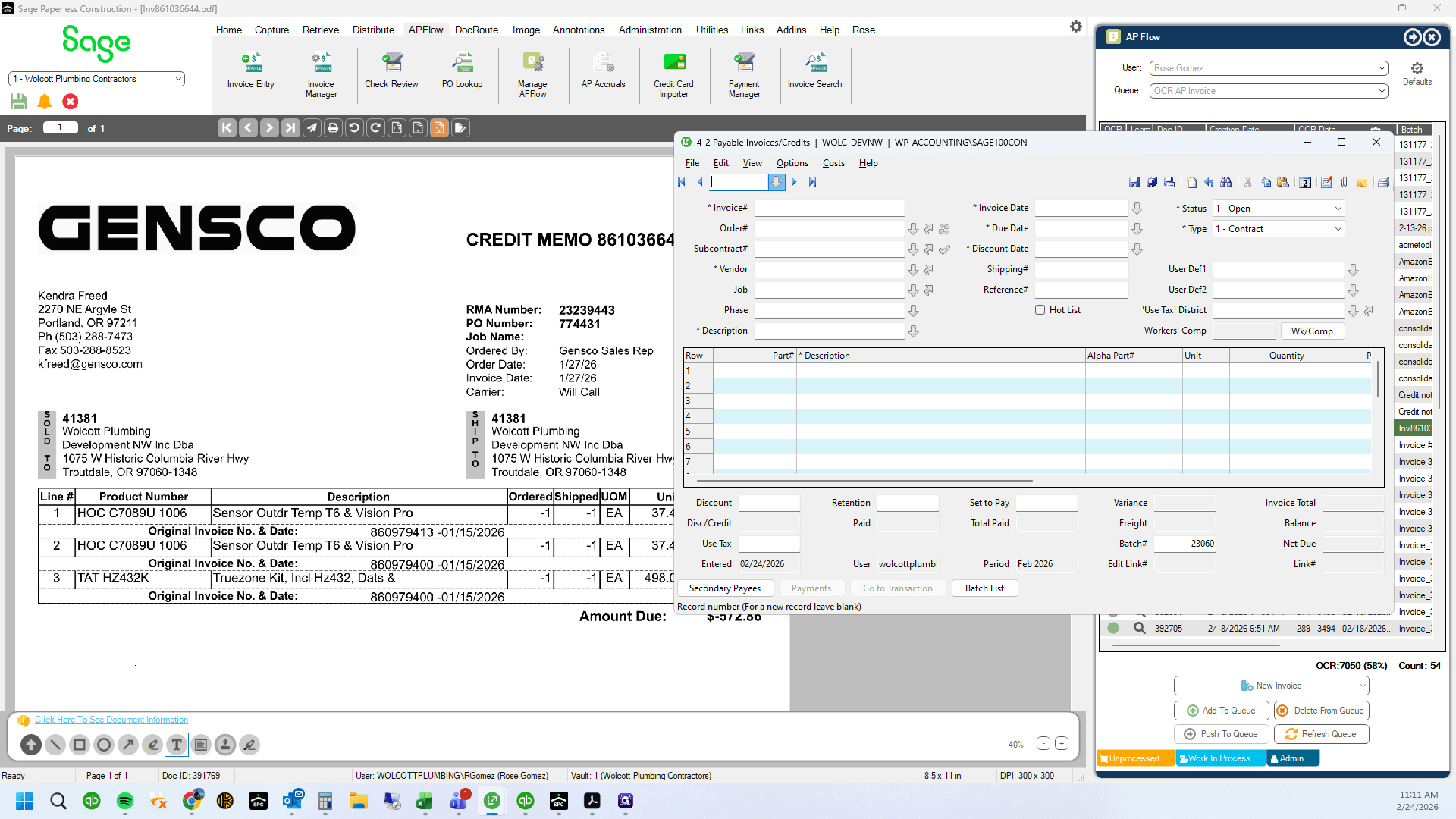Print the document using viewer toolbar printer icon
The width and height of the screenshot is (1456, 819).
(333, 128)
